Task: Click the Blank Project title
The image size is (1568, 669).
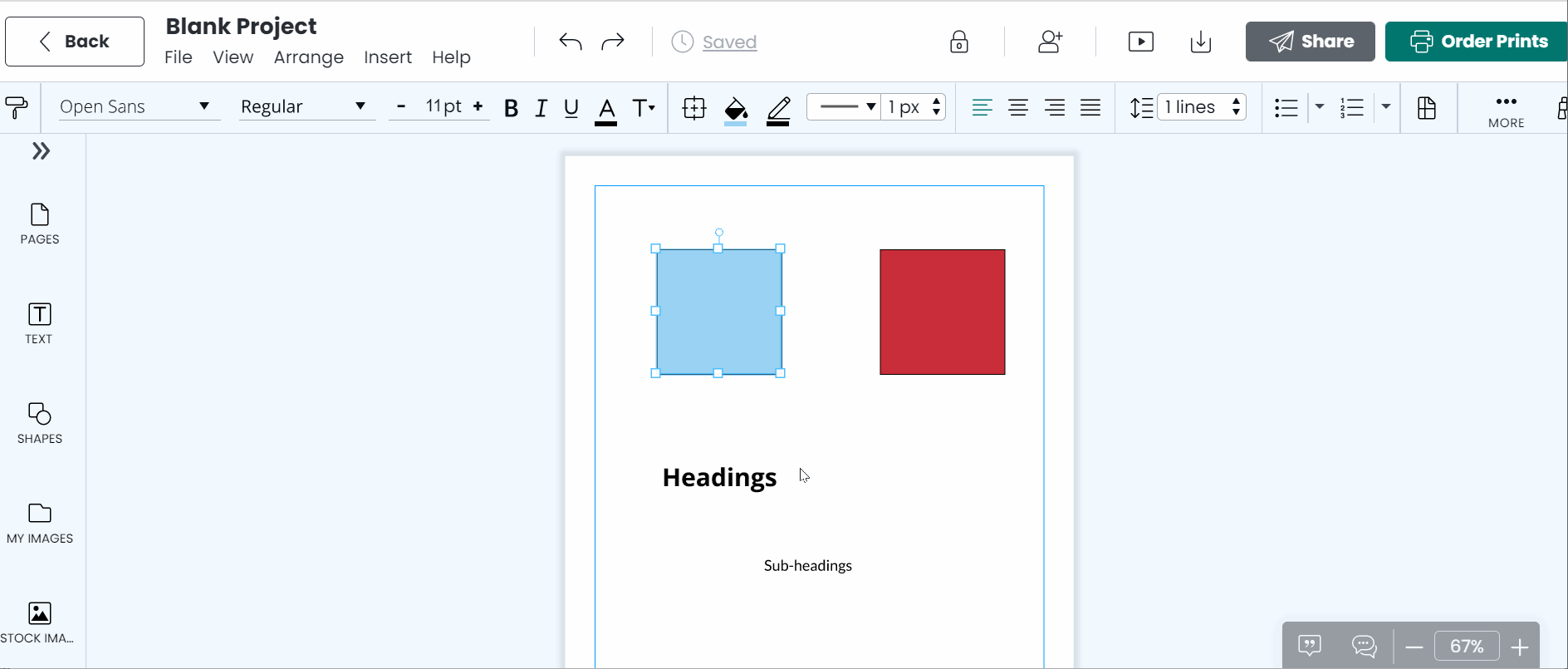Action: 241,27
